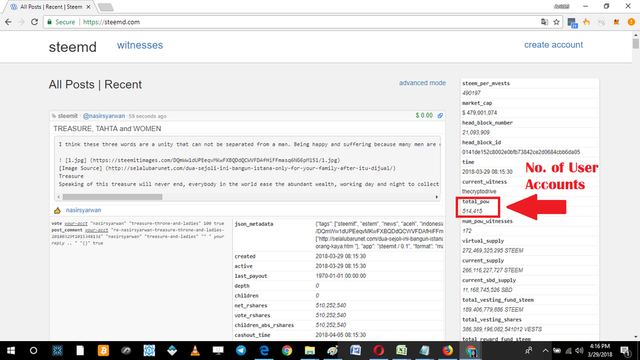640x360 pixels.
Task: Click the thecryptodrive current witness value
Action: tap(479, 191)
